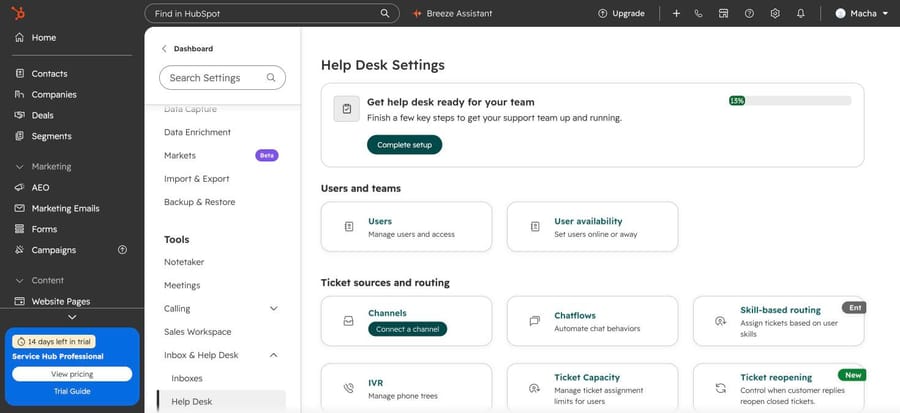Click the Search Settings input field

click(x=222, y=77)
